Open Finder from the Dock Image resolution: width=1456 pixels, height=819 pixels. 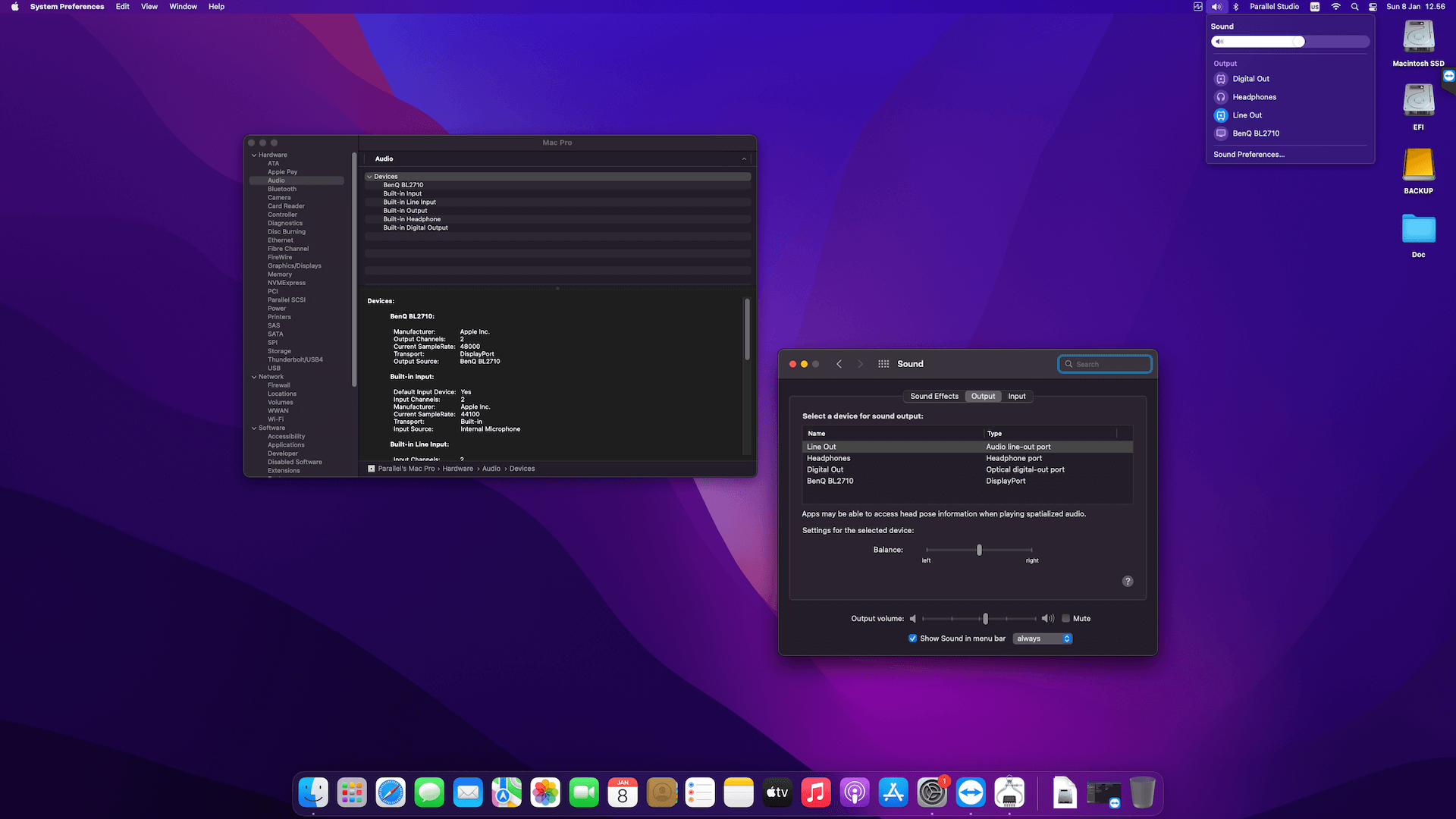tap(313, 792)
